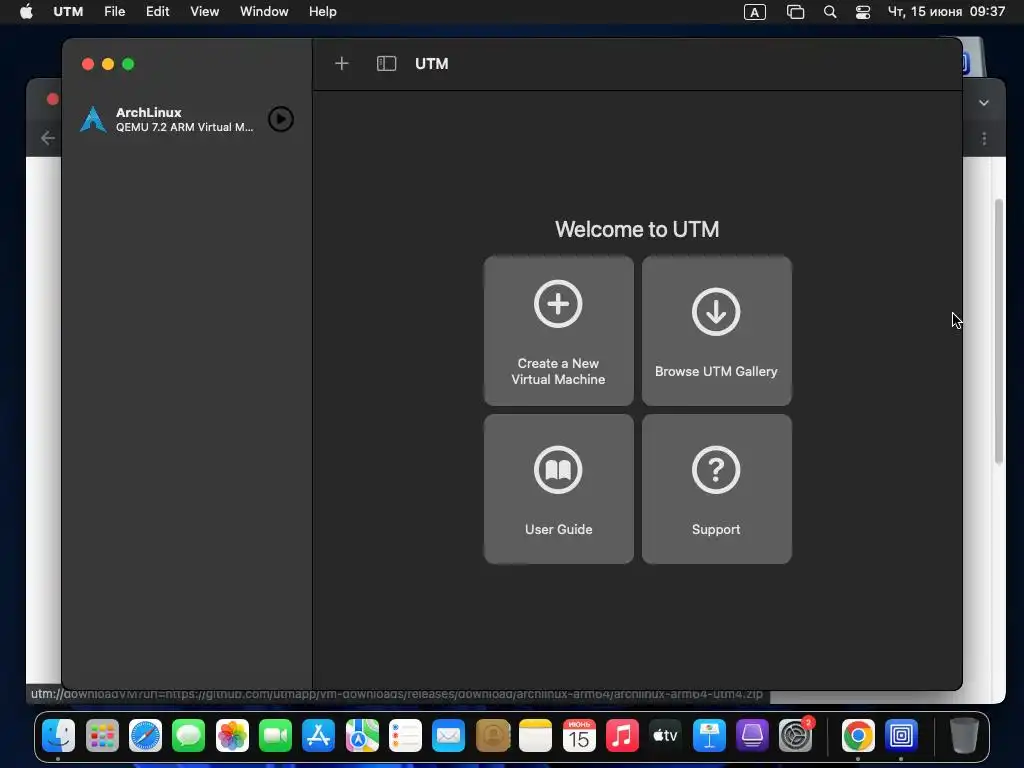Screen dimensions: 1024x768
Task: Open Music from the Dock
Action: (622, 736)
